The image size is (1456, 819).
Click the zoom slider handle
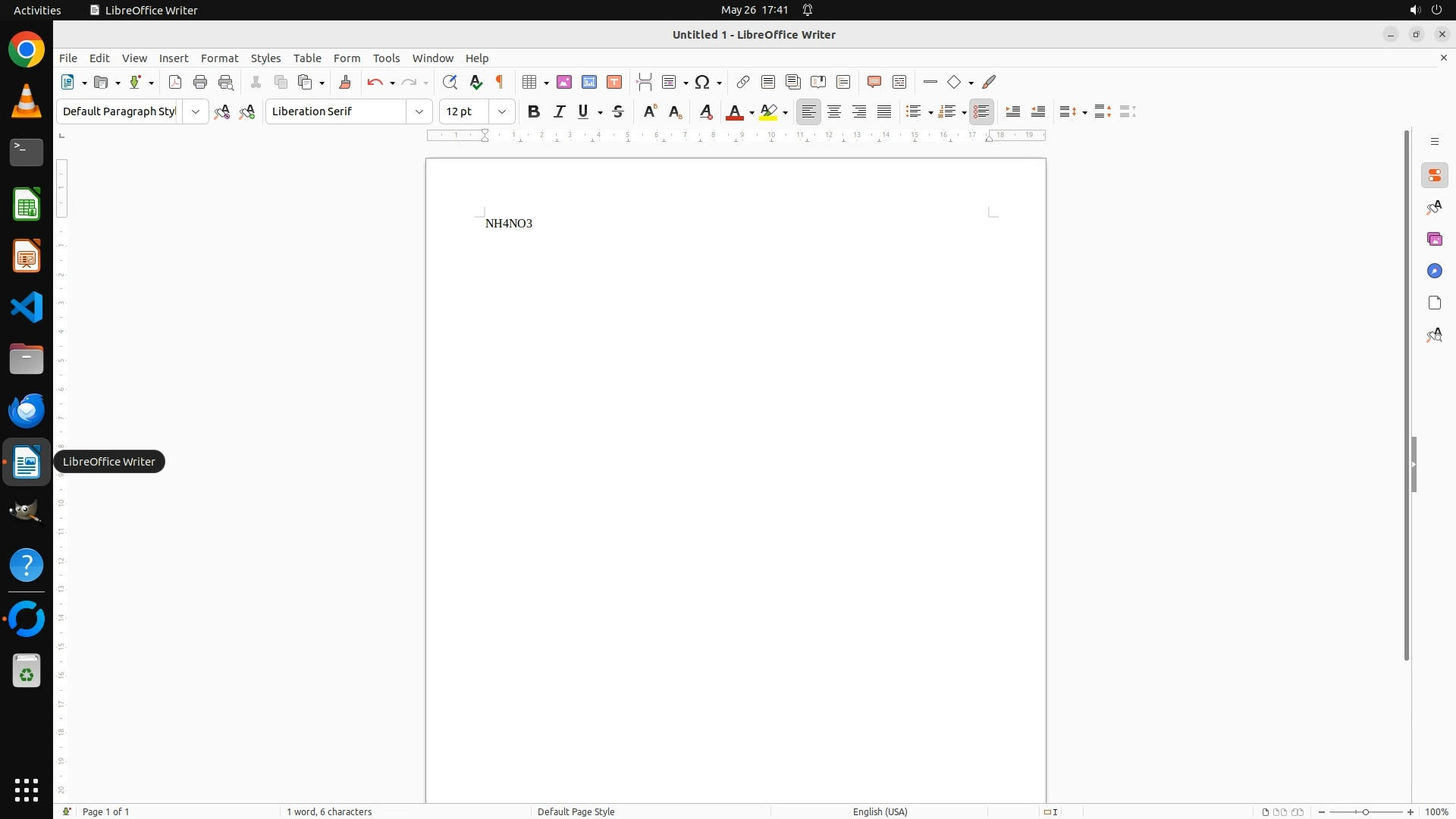(1366, 811)
